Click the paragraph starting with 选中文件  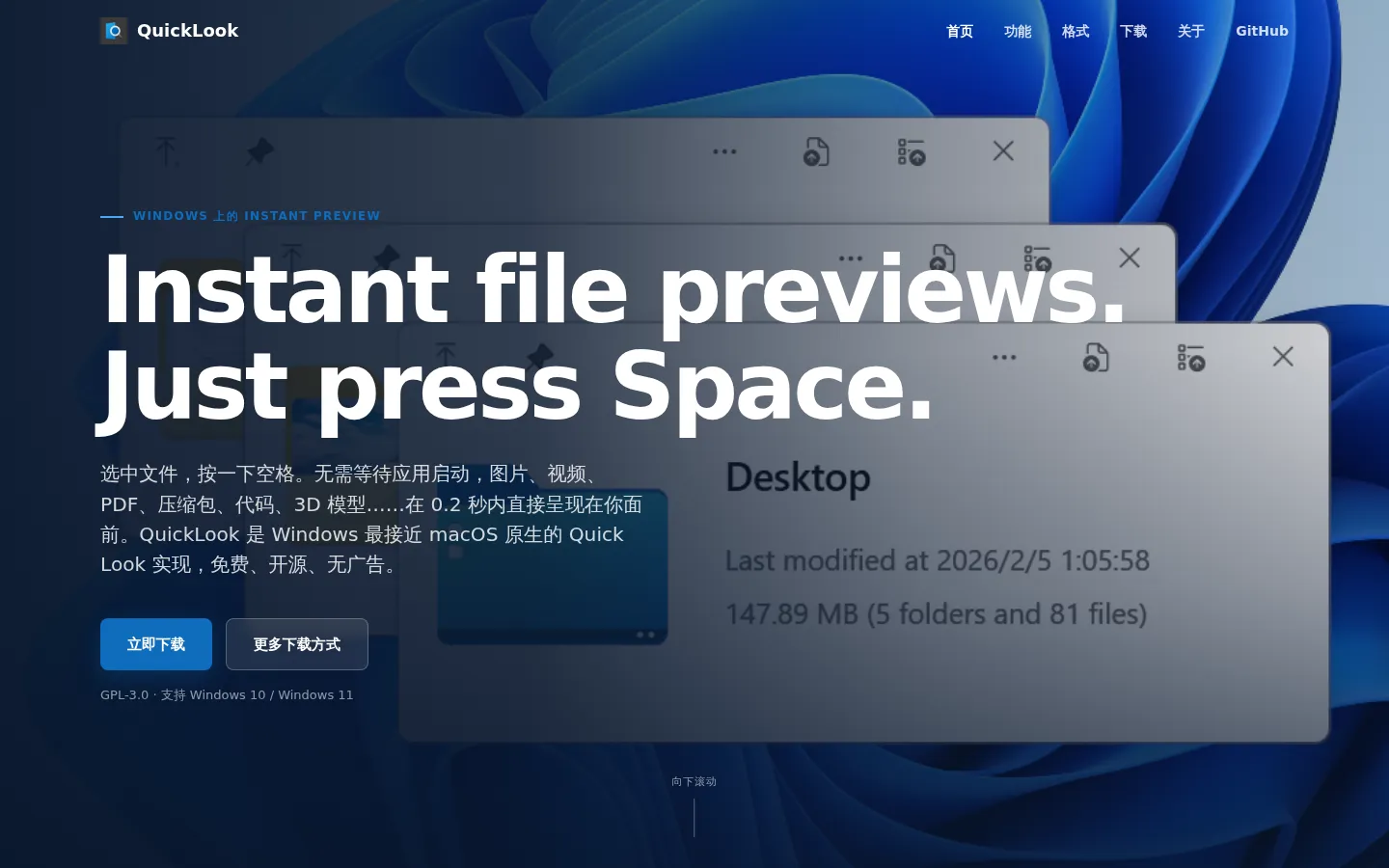(x=371, y=519)
